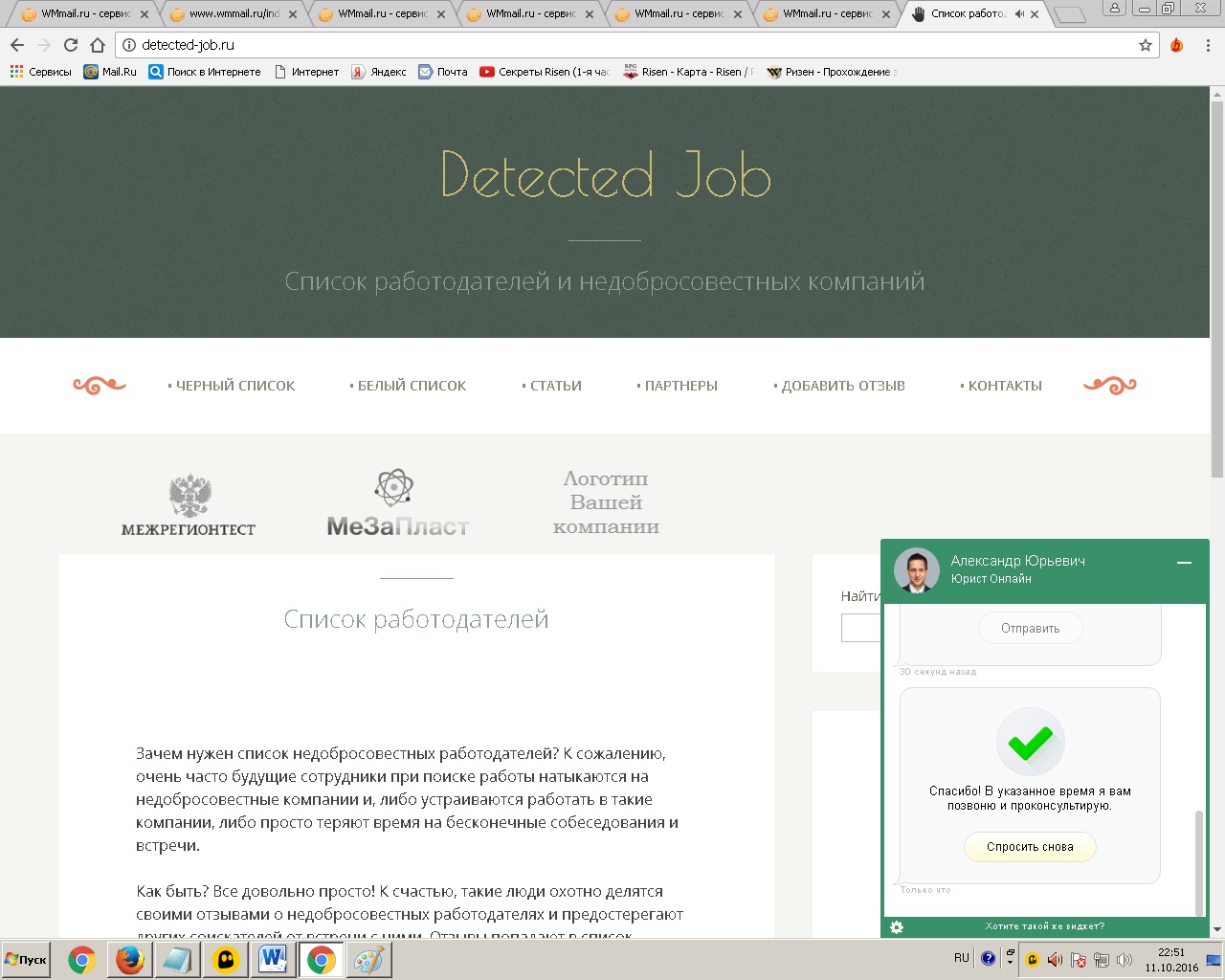Go back using the browser back arrow
The height and width of the screenshot is (980, 1225).
click(17, 45)
